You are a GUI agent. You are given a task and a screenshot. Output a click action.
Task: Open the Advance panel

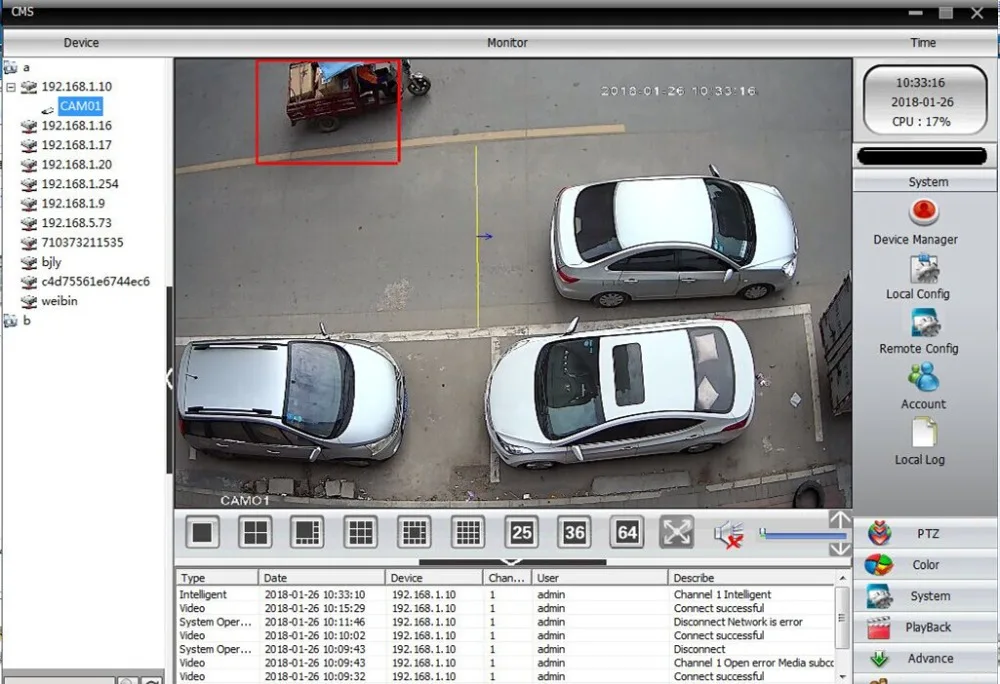(926, 659)
